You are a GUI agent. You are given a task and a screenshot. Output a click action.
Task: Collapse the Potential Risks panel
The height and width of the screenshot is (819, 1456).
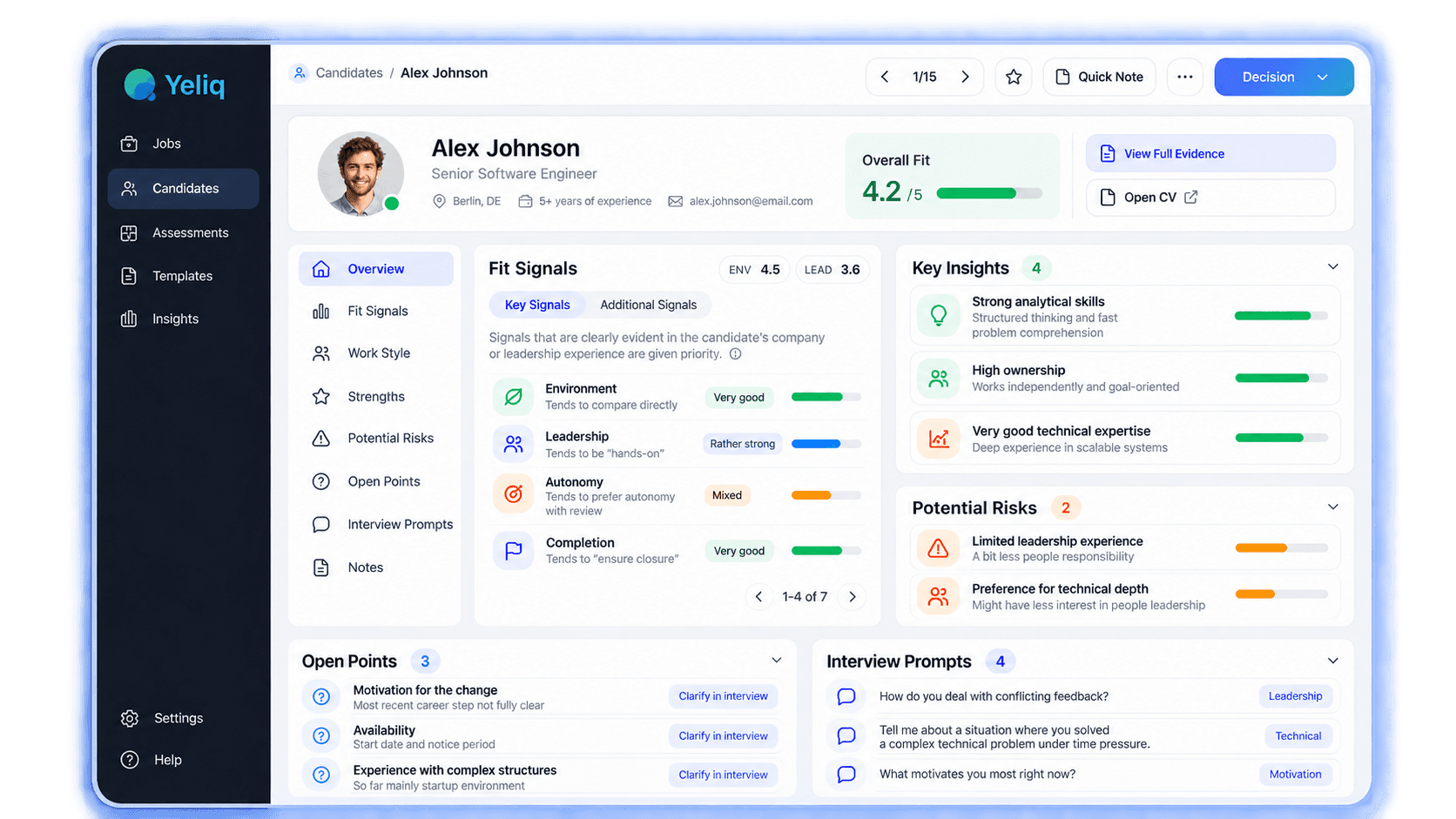[1332, 507]
